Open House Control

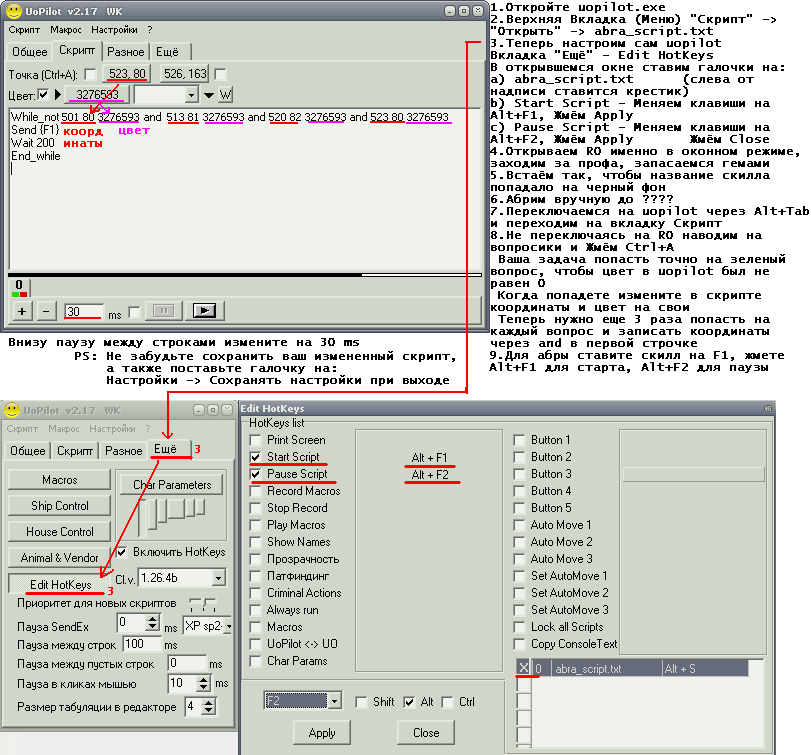[x=59, y=532]
